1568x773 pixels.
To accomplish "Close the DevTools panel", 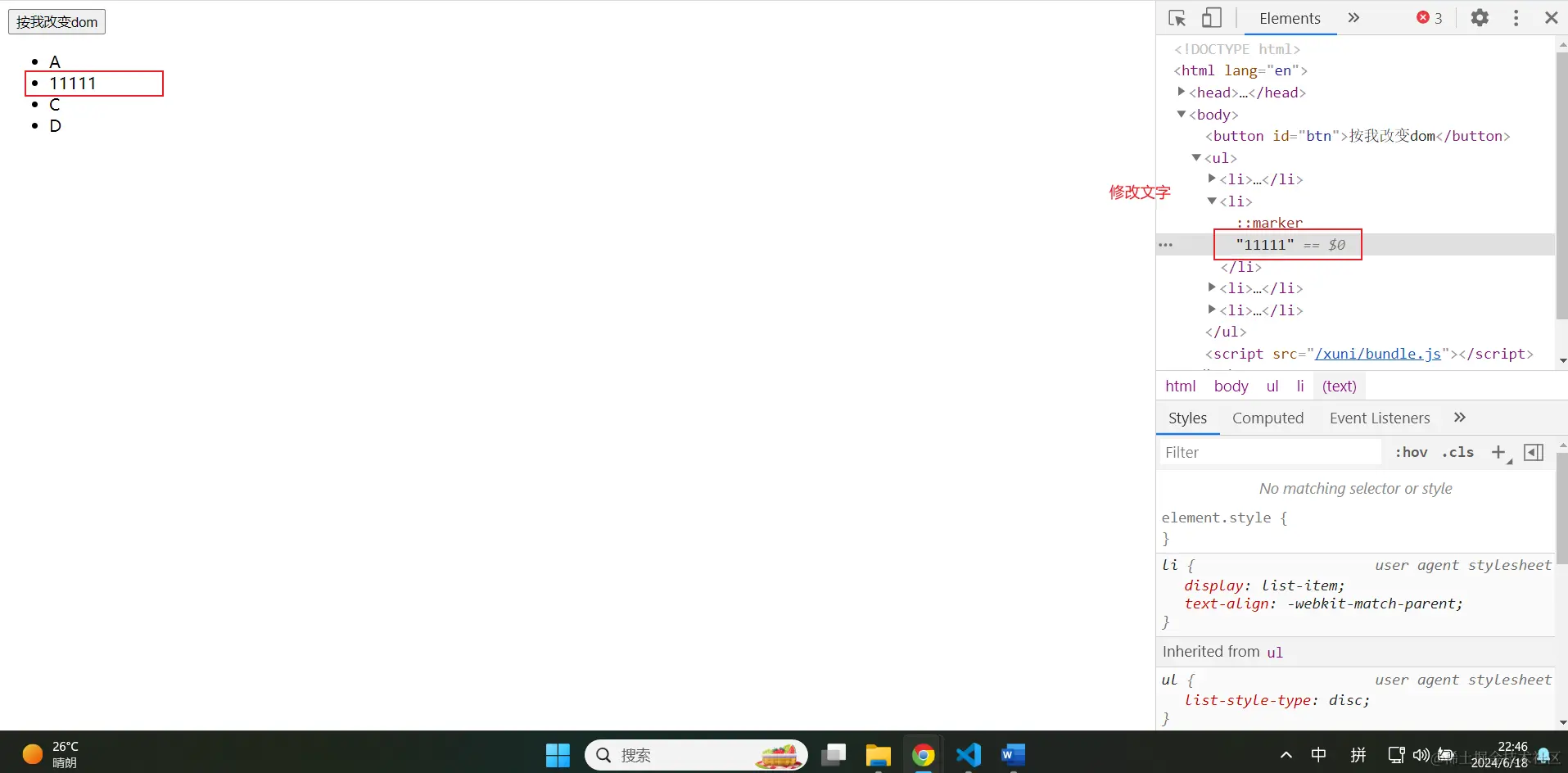I will (x=1551, y=18).
